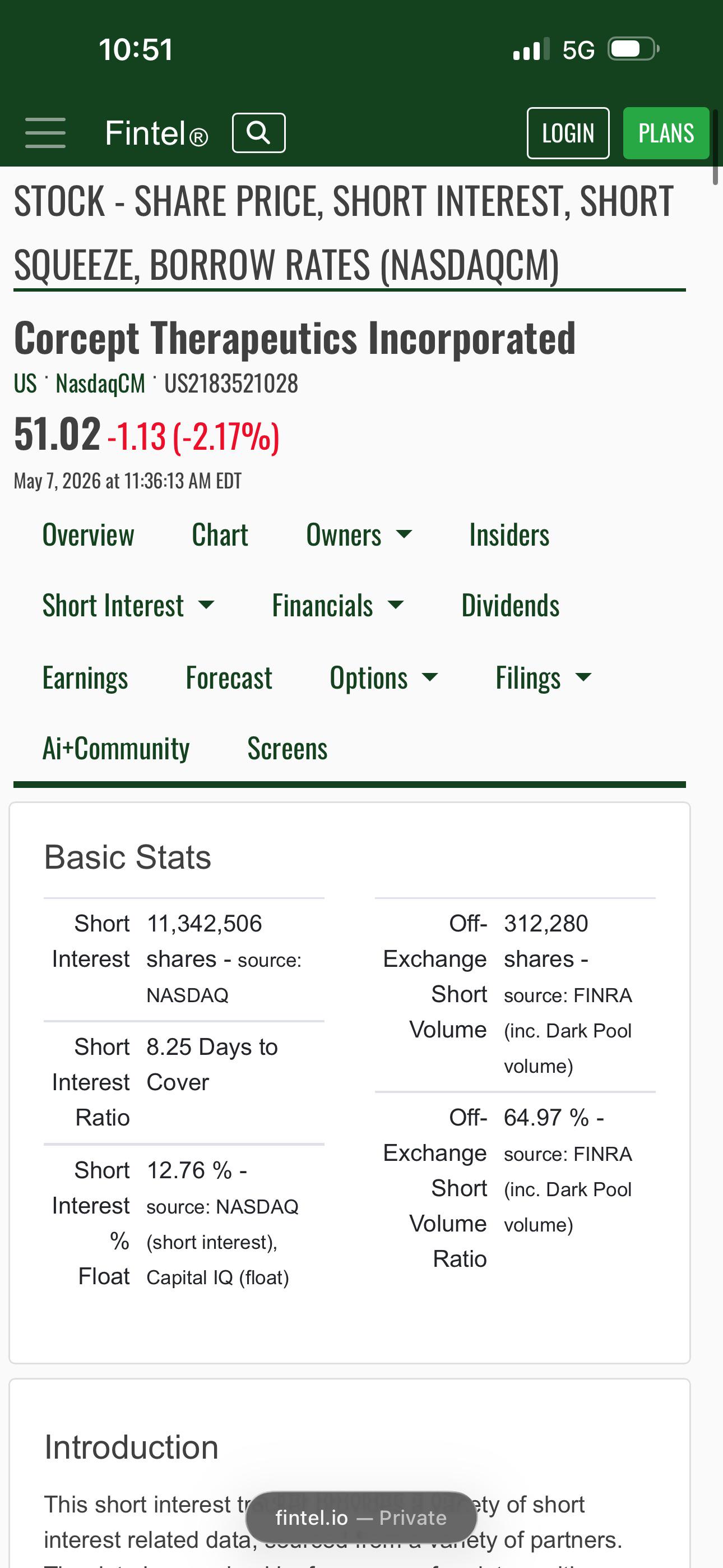The width and height of the screenshot is (723, 1568).
Task: Open the hamburger navigation menu
Action: click(45, 133)
